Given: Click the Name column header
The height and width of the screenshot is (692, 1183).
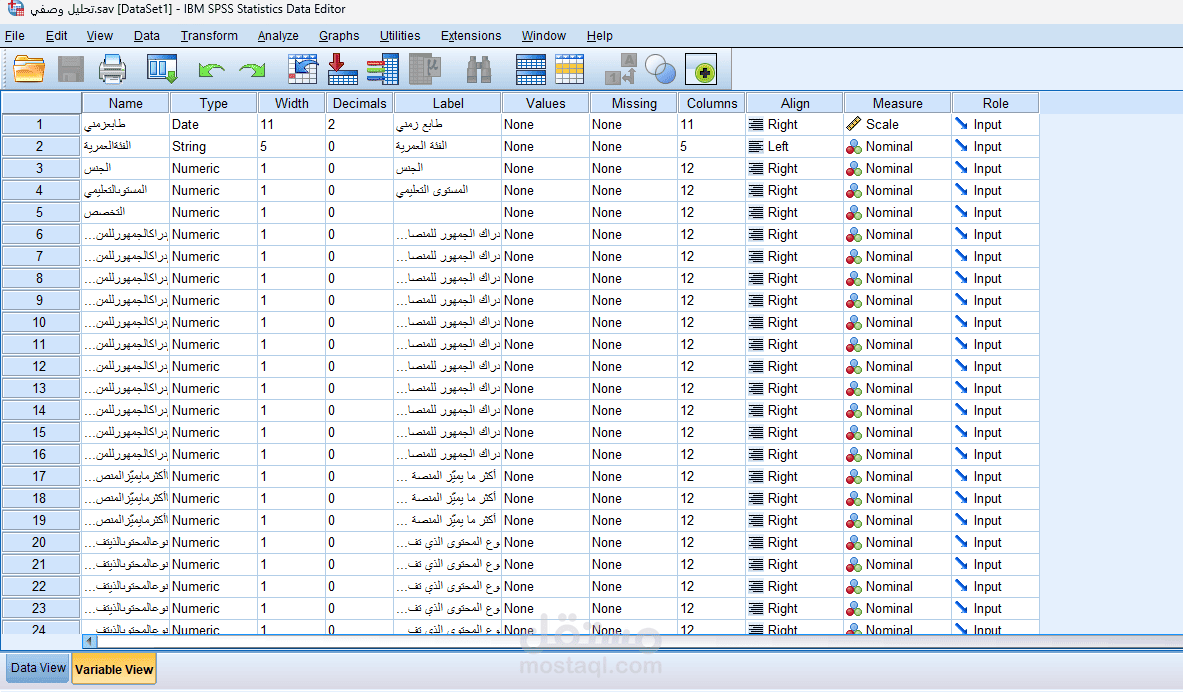Looking at the screenshot, I should click(125, 103).
